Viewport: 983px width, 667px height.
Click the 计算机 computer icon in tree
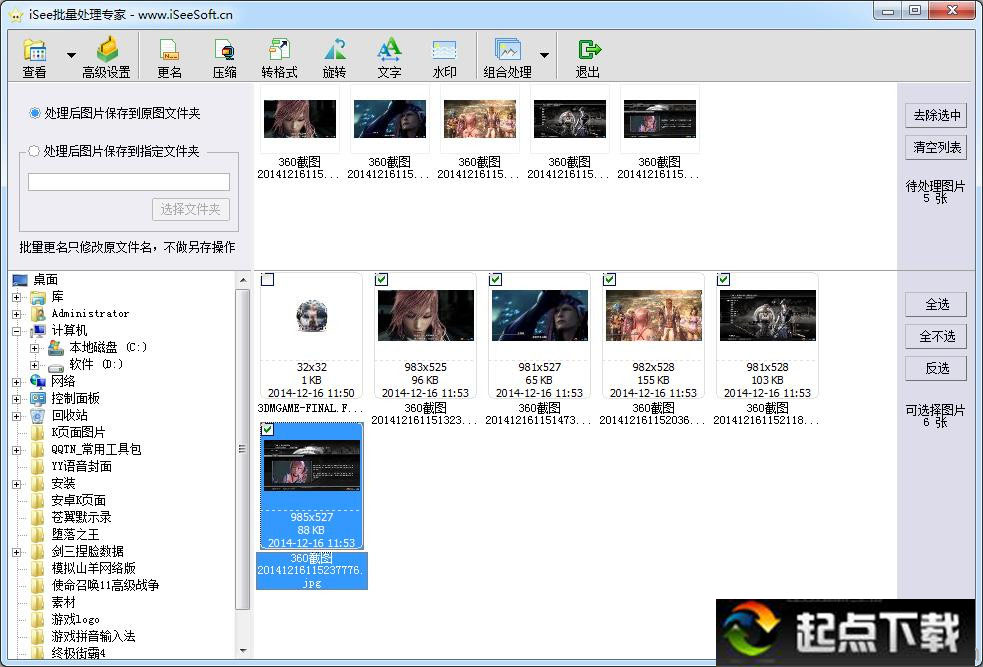(38, 331)
